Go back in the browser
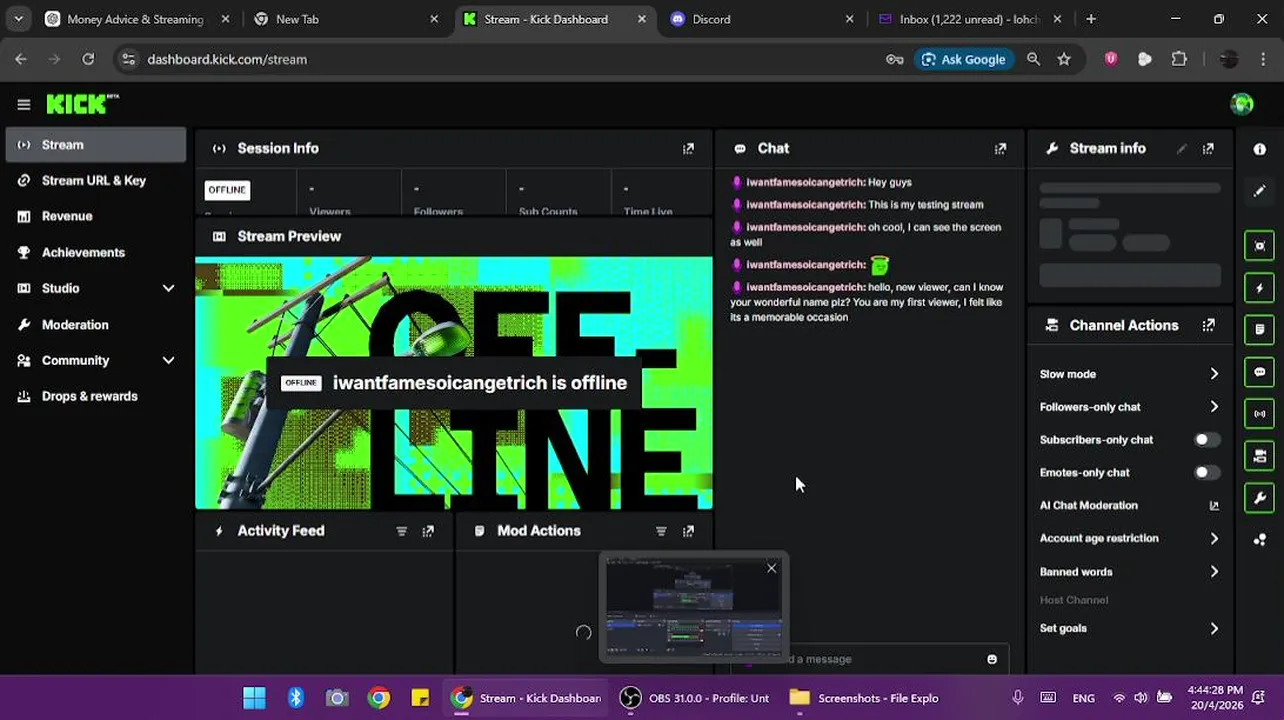1284x720 pixels. tap(21, 59)
